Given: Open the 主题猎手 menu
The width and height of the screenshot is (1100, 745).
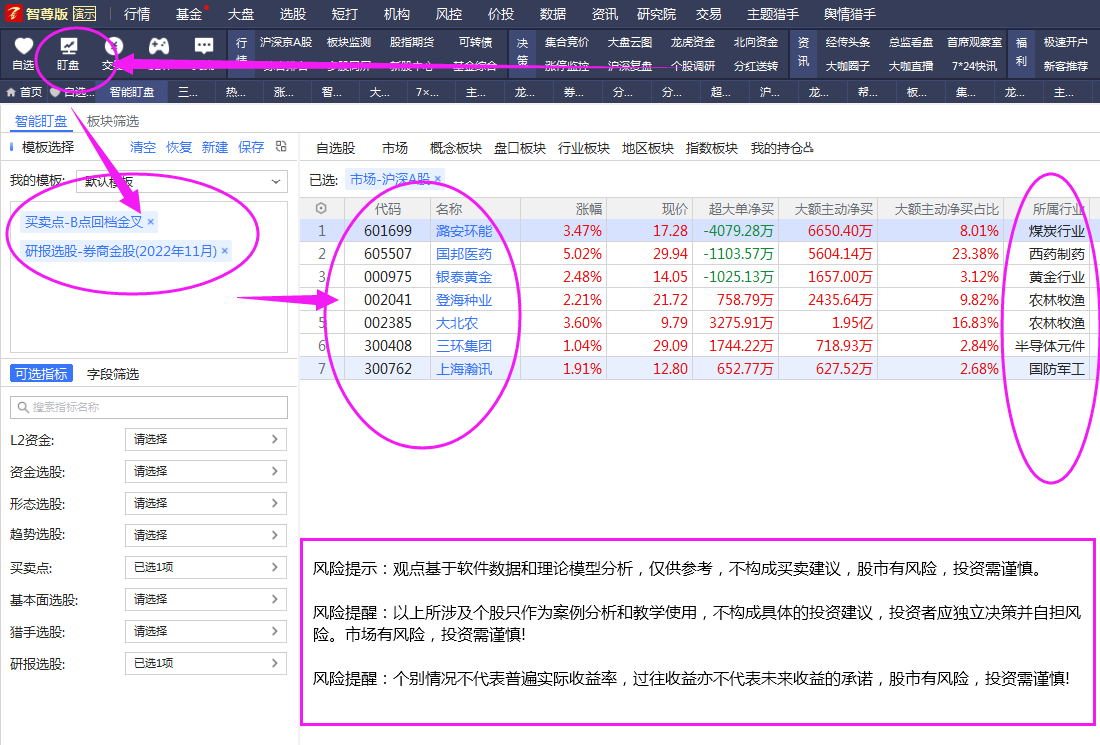Looking at the screenshot, I should click(772, 14).
